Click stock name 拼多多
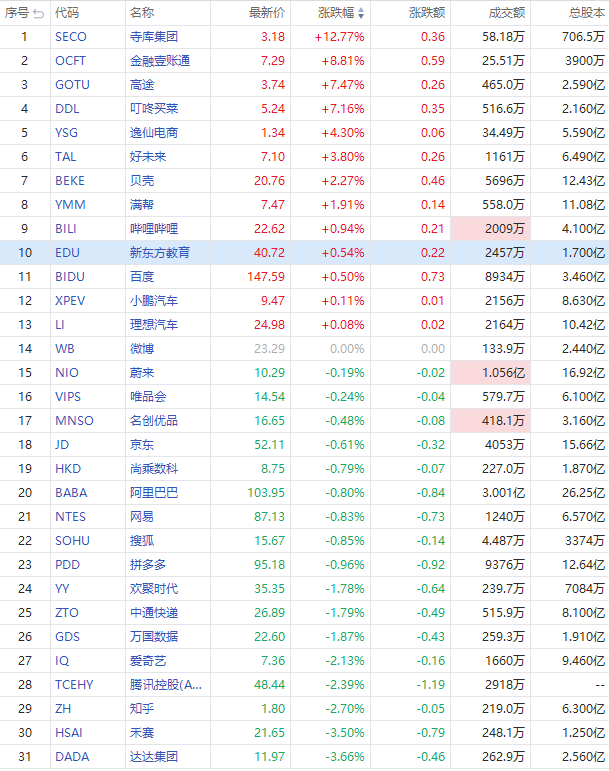609x771 pixels. 148,565
